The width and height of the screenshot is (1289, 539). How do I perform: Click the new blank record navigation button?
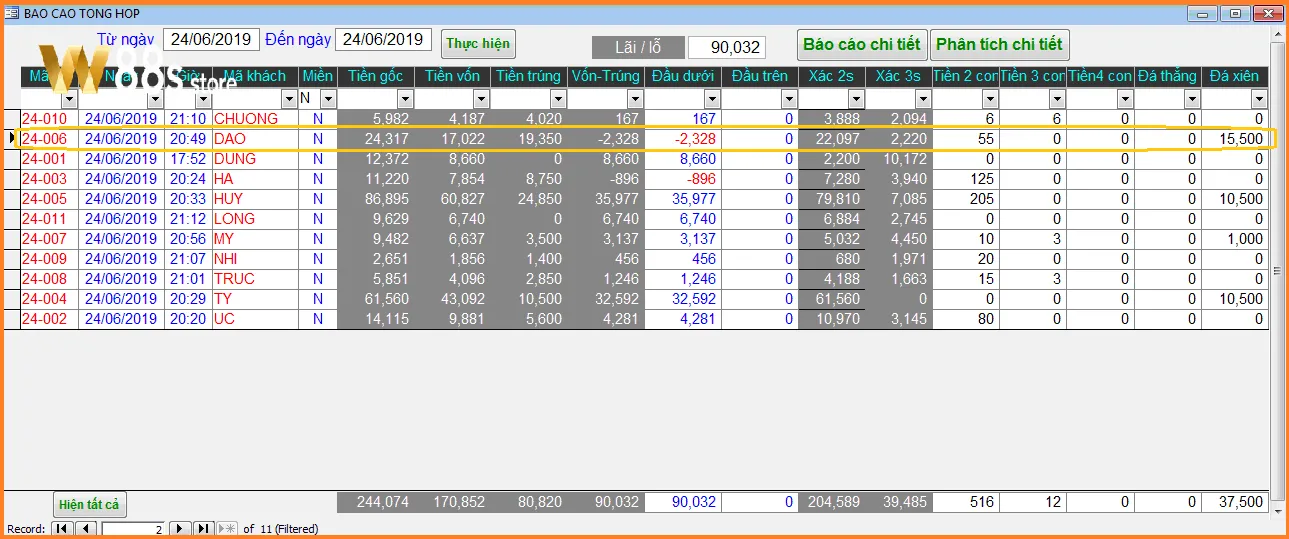tap(227, 529)
